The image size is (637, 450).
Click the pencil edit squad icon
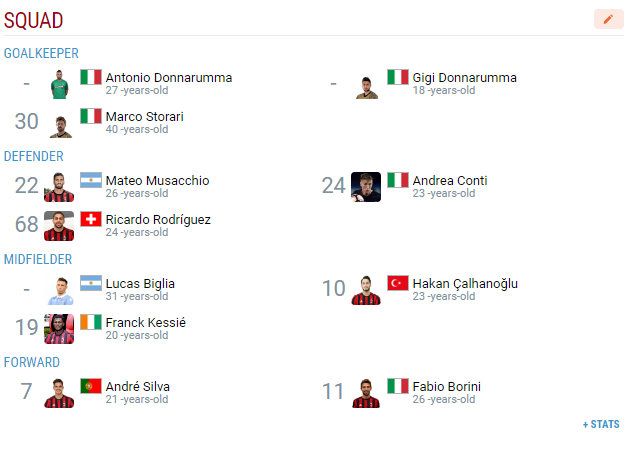pos(608,19)
